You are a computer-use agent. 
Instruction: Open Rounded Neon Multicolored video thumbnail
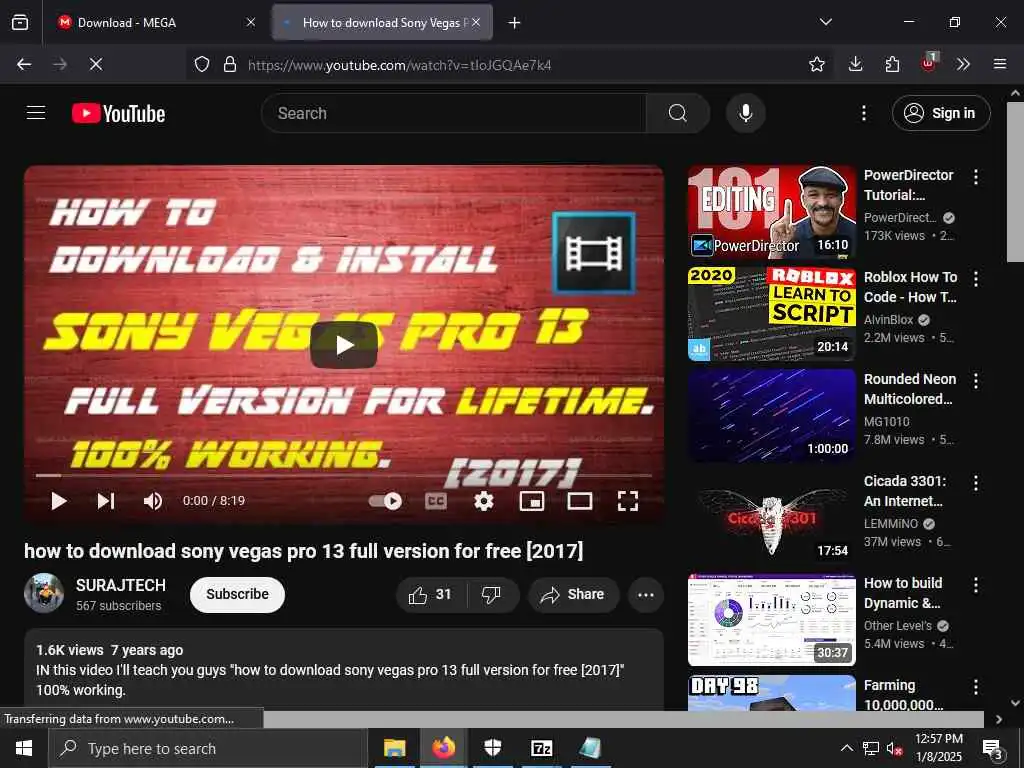[771, 416]
